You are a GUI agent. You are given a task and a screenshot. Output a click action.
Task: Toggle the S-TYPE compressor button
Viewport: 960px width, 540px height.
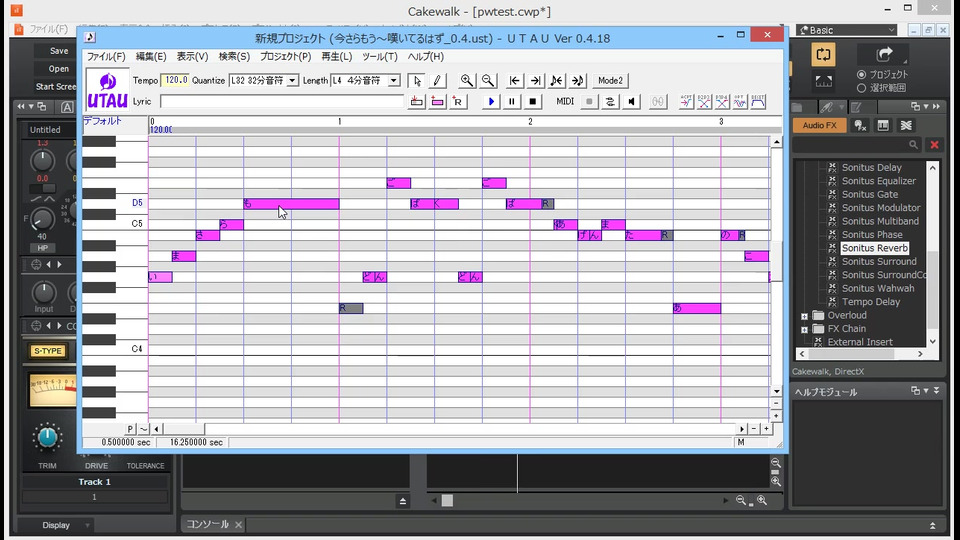point(48,351)
